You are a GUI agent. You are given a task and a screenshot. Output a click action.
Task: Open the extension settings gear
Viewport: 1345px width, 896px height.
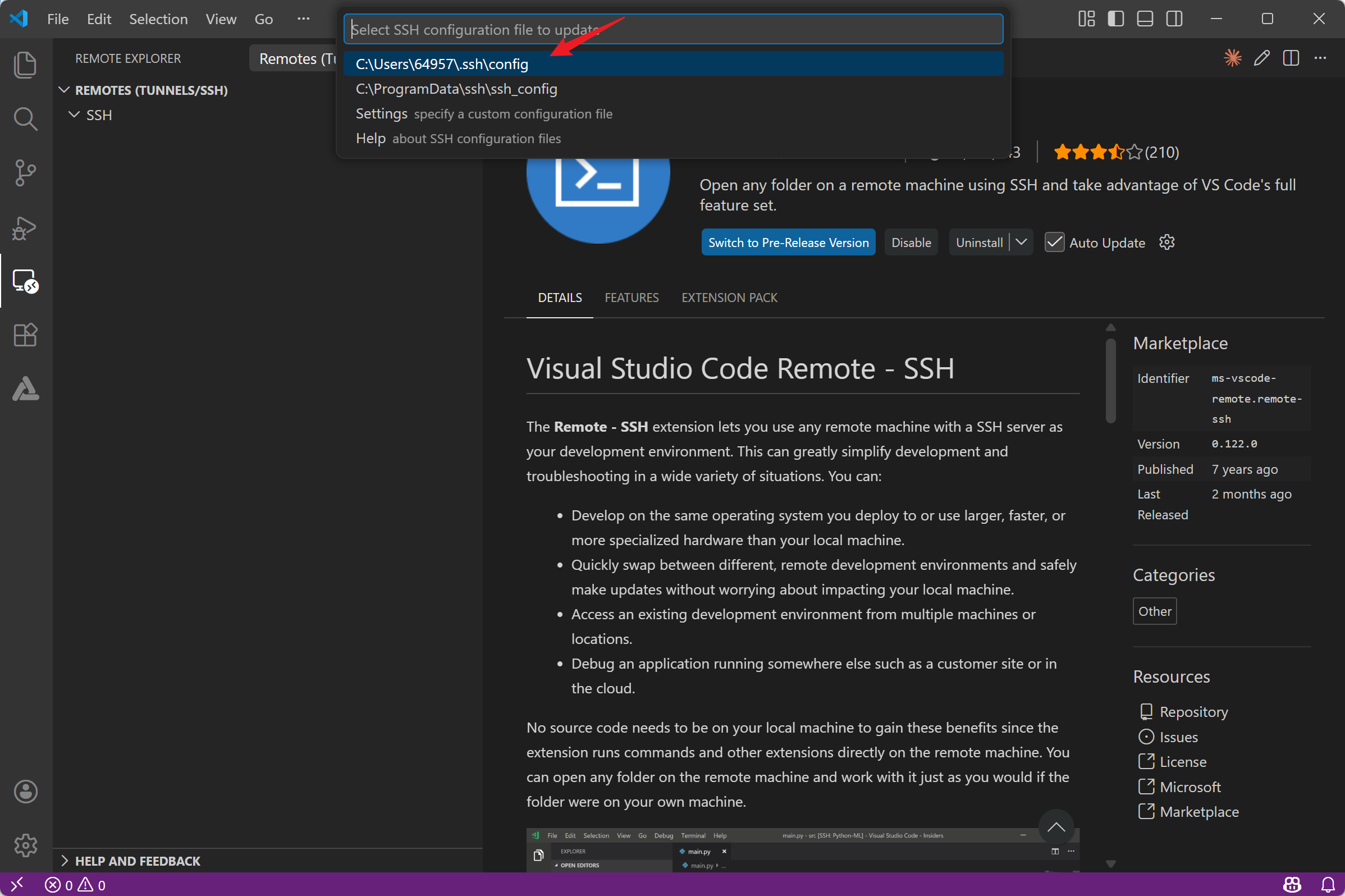1166,243
